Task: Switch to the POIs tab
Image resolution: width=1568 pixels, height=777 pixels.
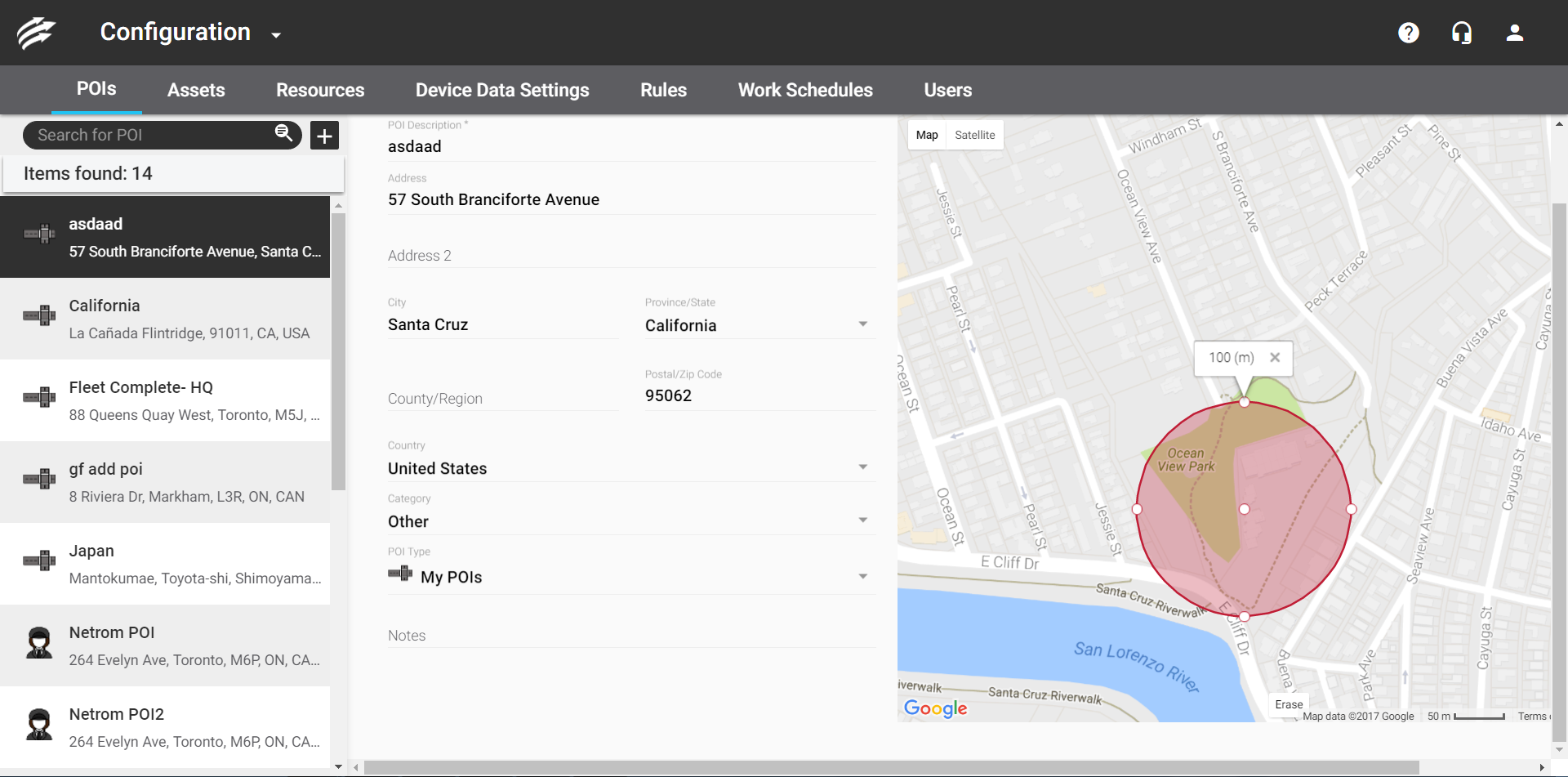Action: 96,89
